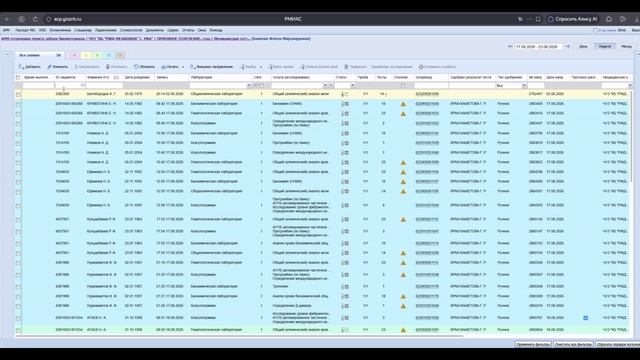640x360 pixels.
Task: Click browser extensions icon
Action: pos(609,19)
